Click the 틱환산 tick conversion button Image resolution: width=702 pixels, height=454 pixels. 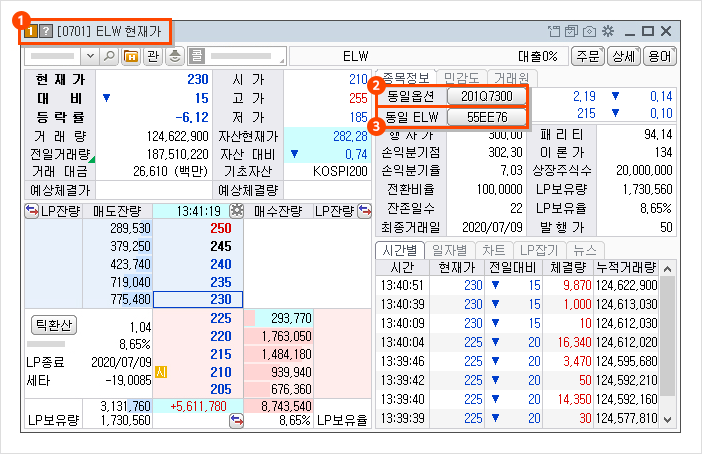pos(54,325)
